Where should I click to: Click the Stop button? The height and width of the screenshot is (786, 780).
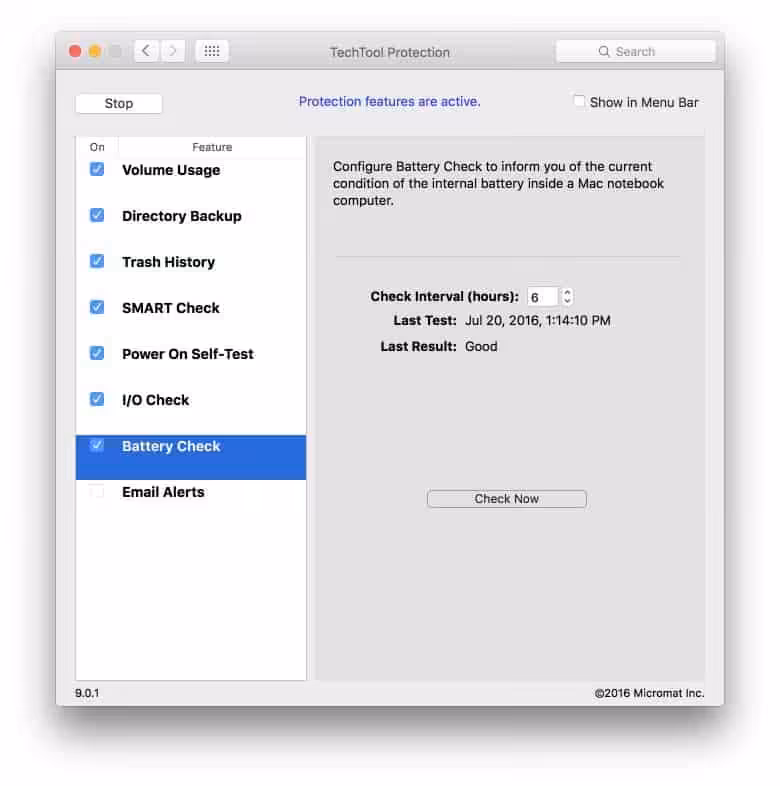(119, 104)
